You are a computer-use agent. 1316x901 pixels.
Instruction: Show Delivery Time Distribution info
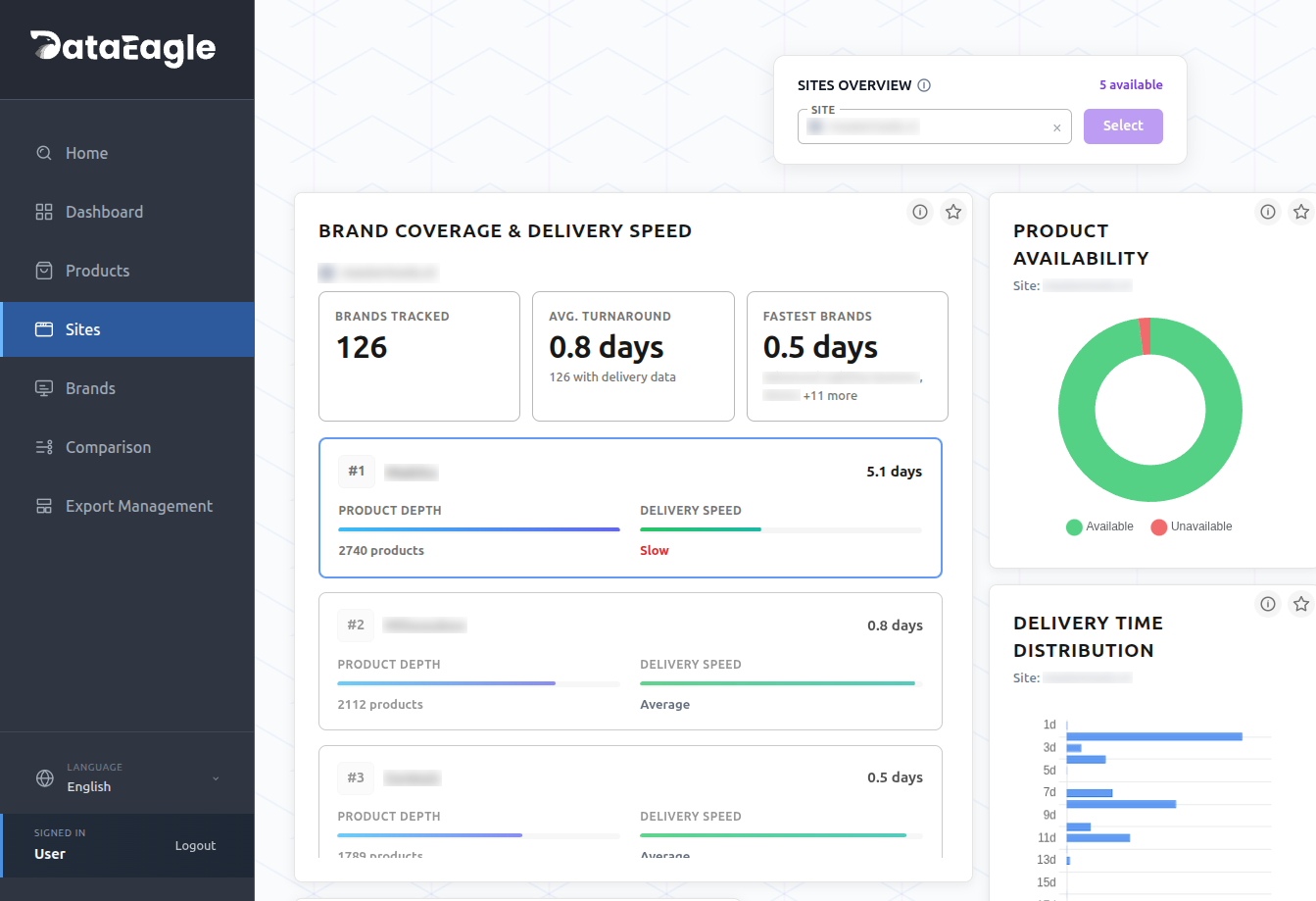tap(1268, 604)
